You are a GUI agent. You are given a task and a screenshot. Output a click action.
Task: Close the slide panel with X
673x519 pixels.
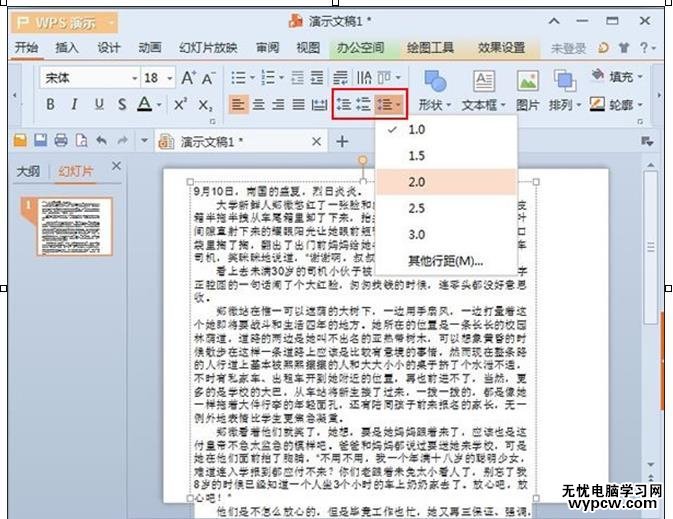(x=116, y=166)
